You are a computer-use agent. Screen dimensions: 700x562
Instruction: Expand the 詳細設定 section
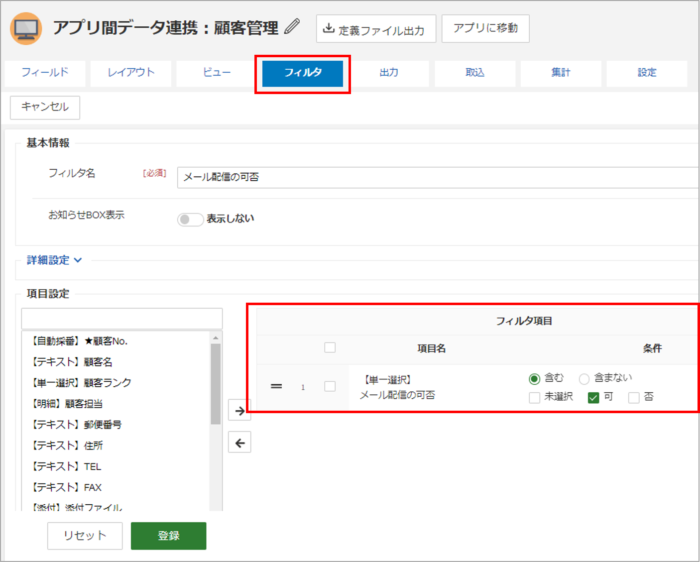(54, 260)
